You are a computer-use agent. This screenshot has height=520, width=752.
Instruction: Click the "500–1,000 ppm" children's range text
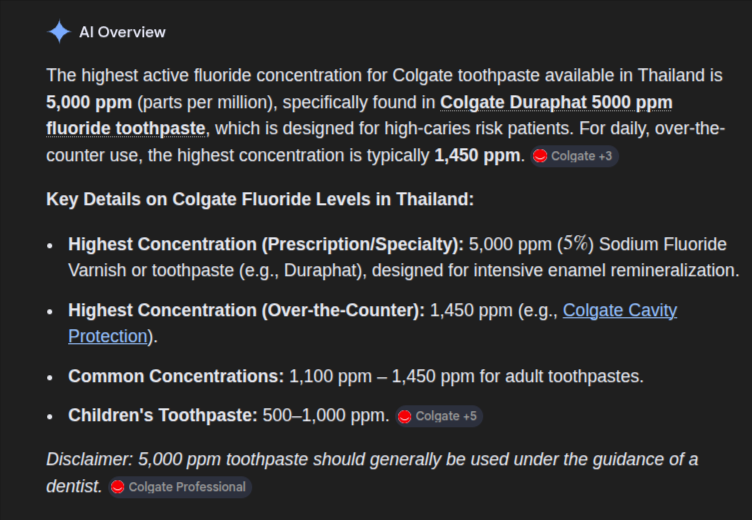click(x=326, y=415)
